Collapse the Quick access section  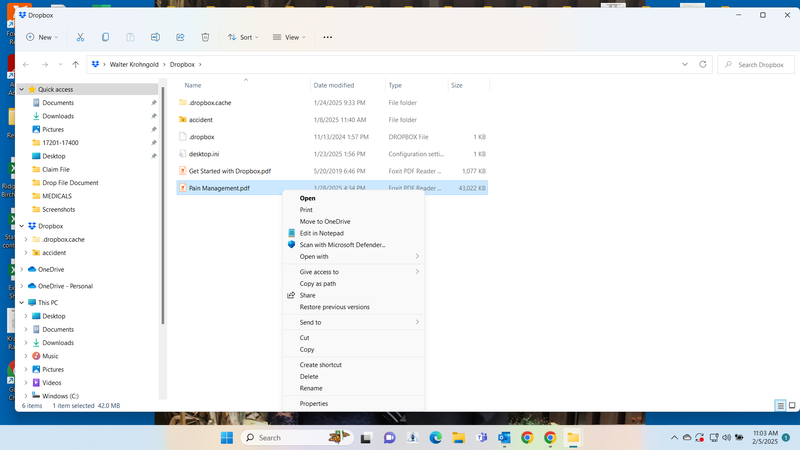pyautogui.click(x=22, y=89)
